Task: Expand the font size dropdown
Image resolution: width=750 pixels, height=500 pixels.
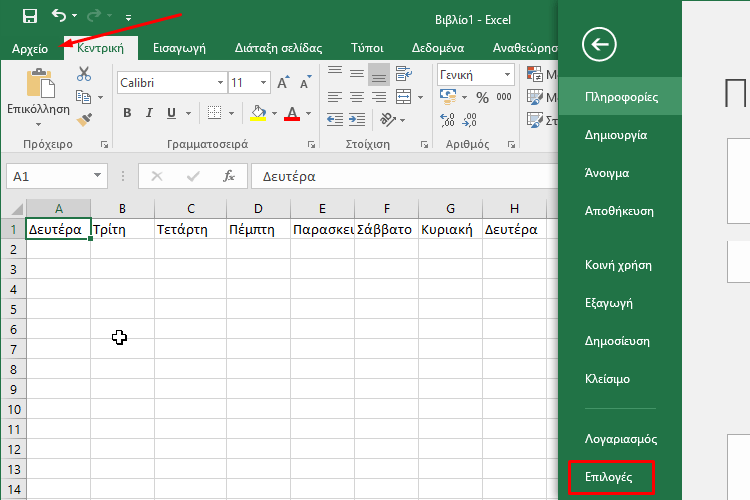Action: [x=263, y=82]
